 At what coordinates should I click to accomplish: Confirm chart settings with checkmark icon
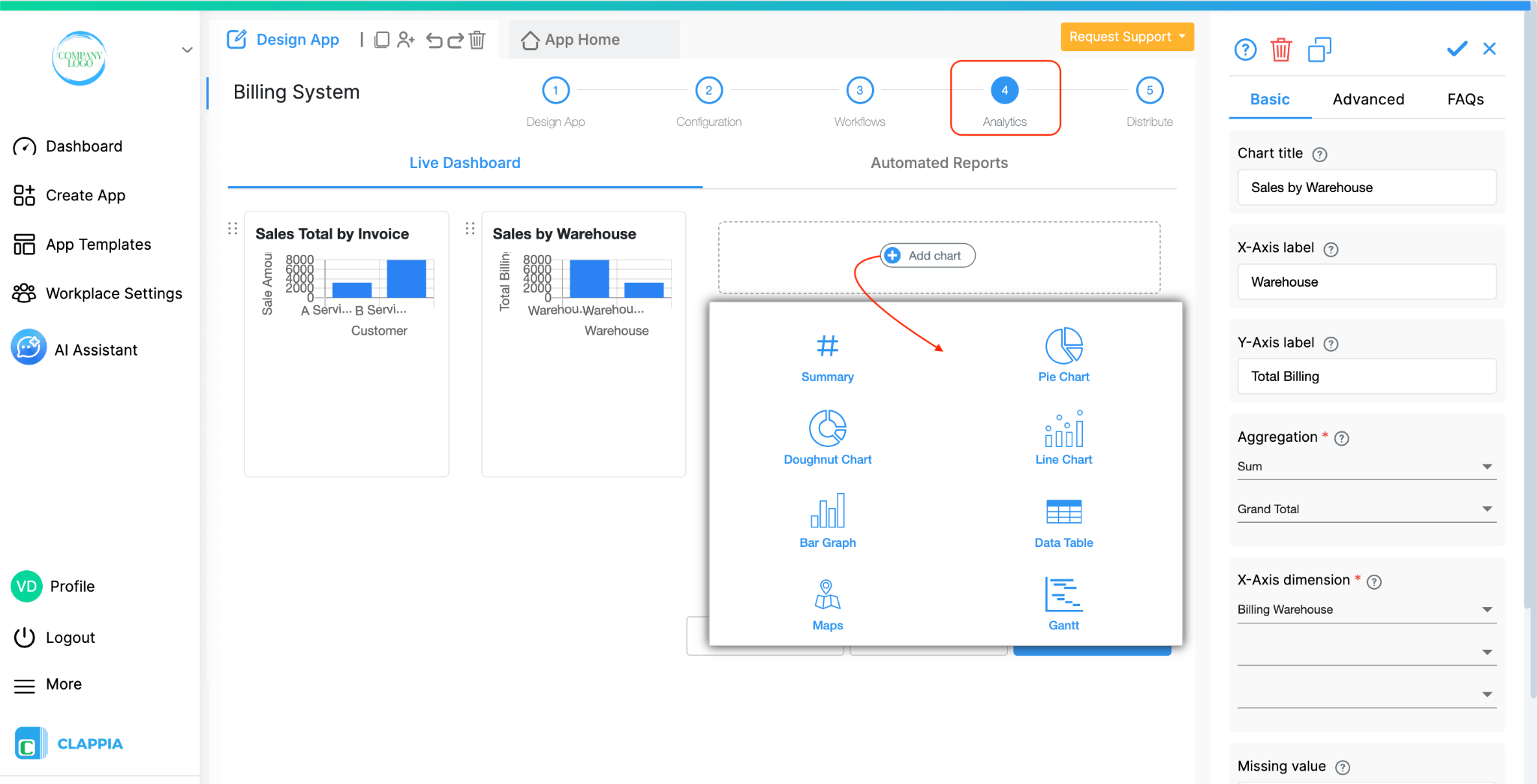pyautogui.click(x=1456, y=49)
